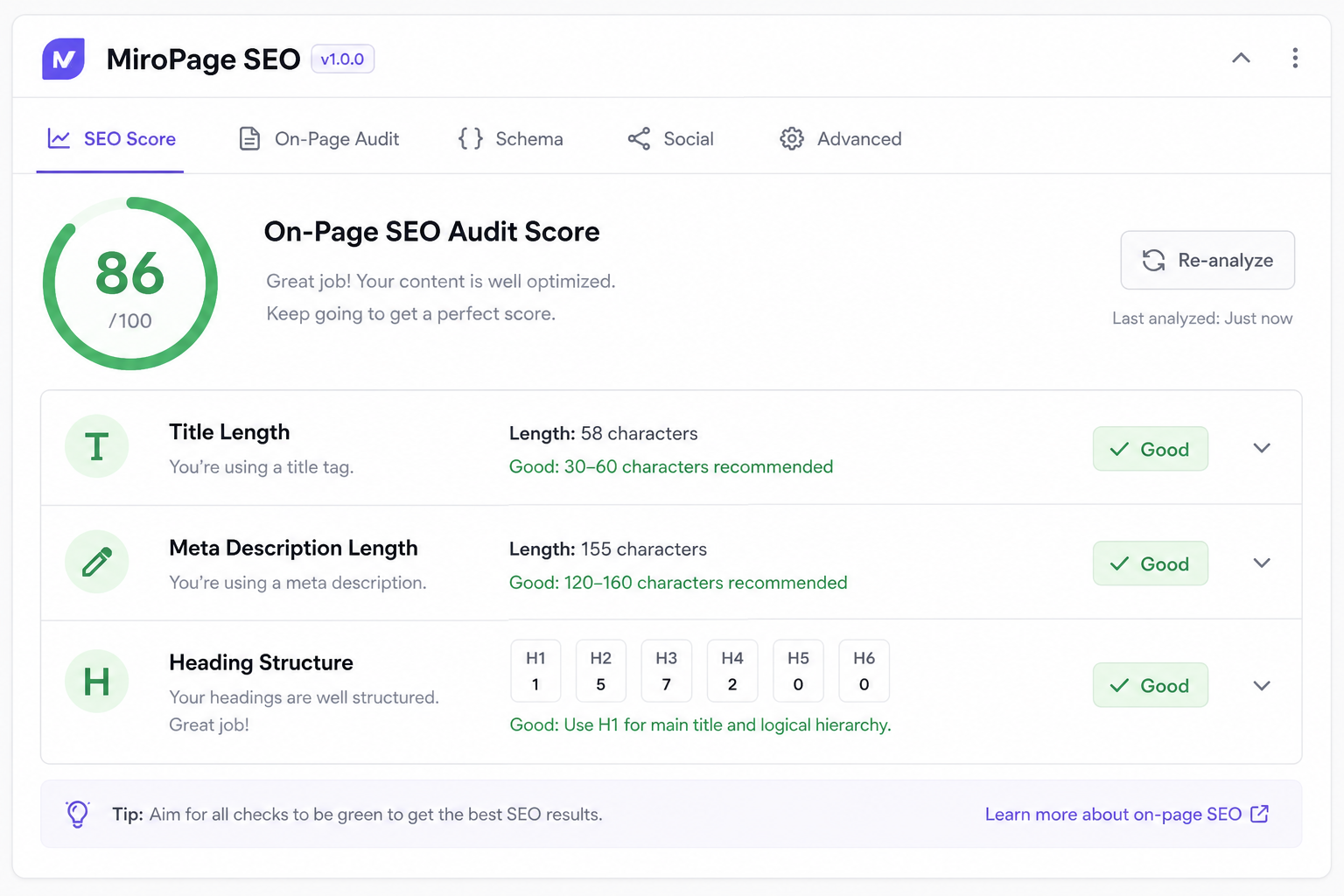
Task: Click the SEO Score chart icon
Action: [59, 138]
